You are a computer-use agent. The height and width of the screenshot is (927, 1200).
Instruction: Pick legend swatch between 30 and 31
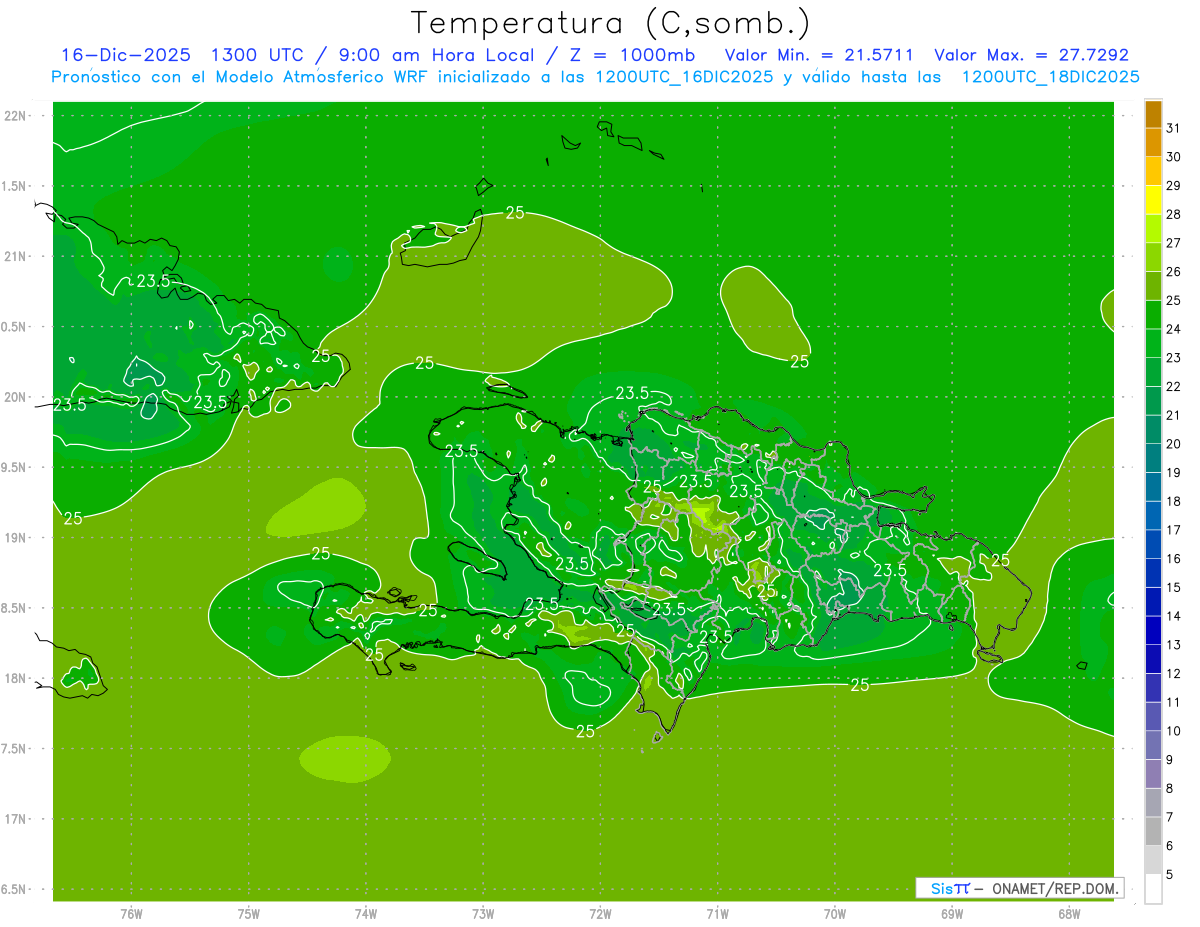[x=1153, y=143]
